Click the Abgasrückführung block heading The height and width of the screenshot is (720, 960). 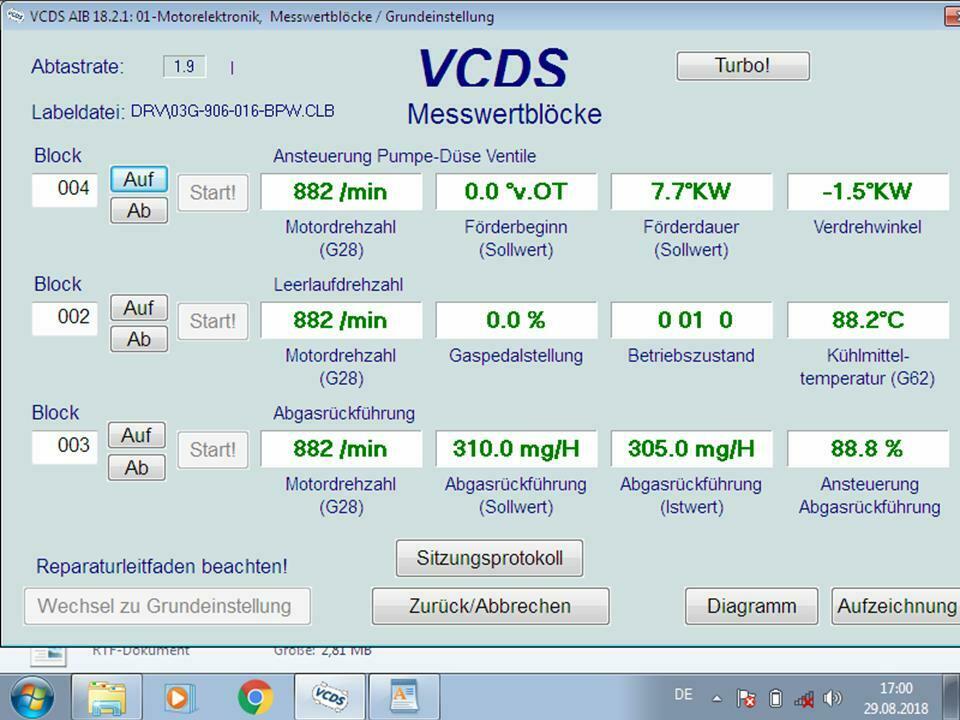click(x=344, y=413)
